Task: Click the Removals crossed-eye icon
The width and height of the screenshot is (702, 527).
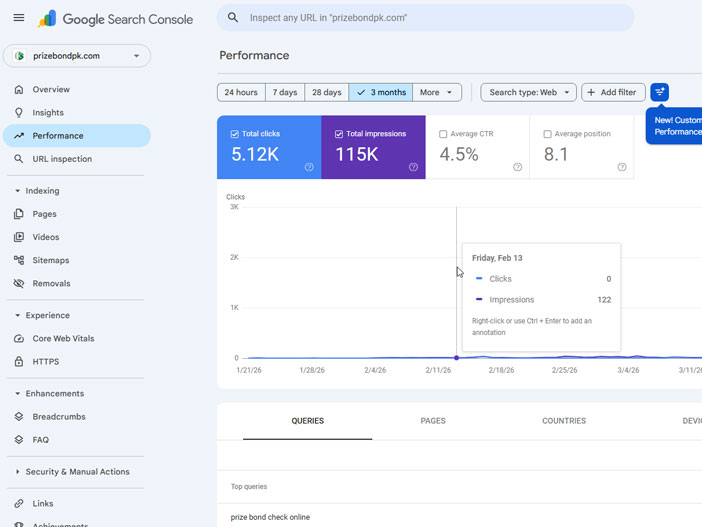Action: (x=19, y=283)
